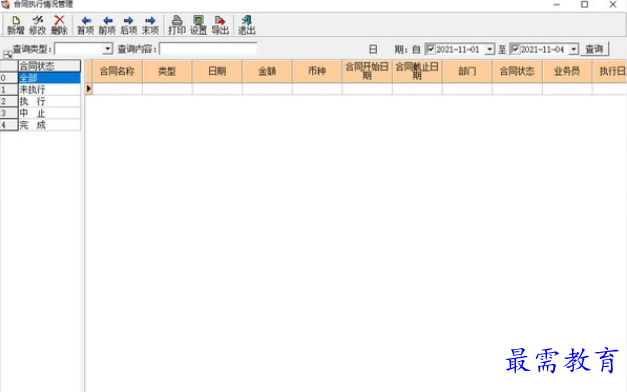Select 完成 status row
The image size is (627, 392).
pyautogui.click(x=49, y=125)
